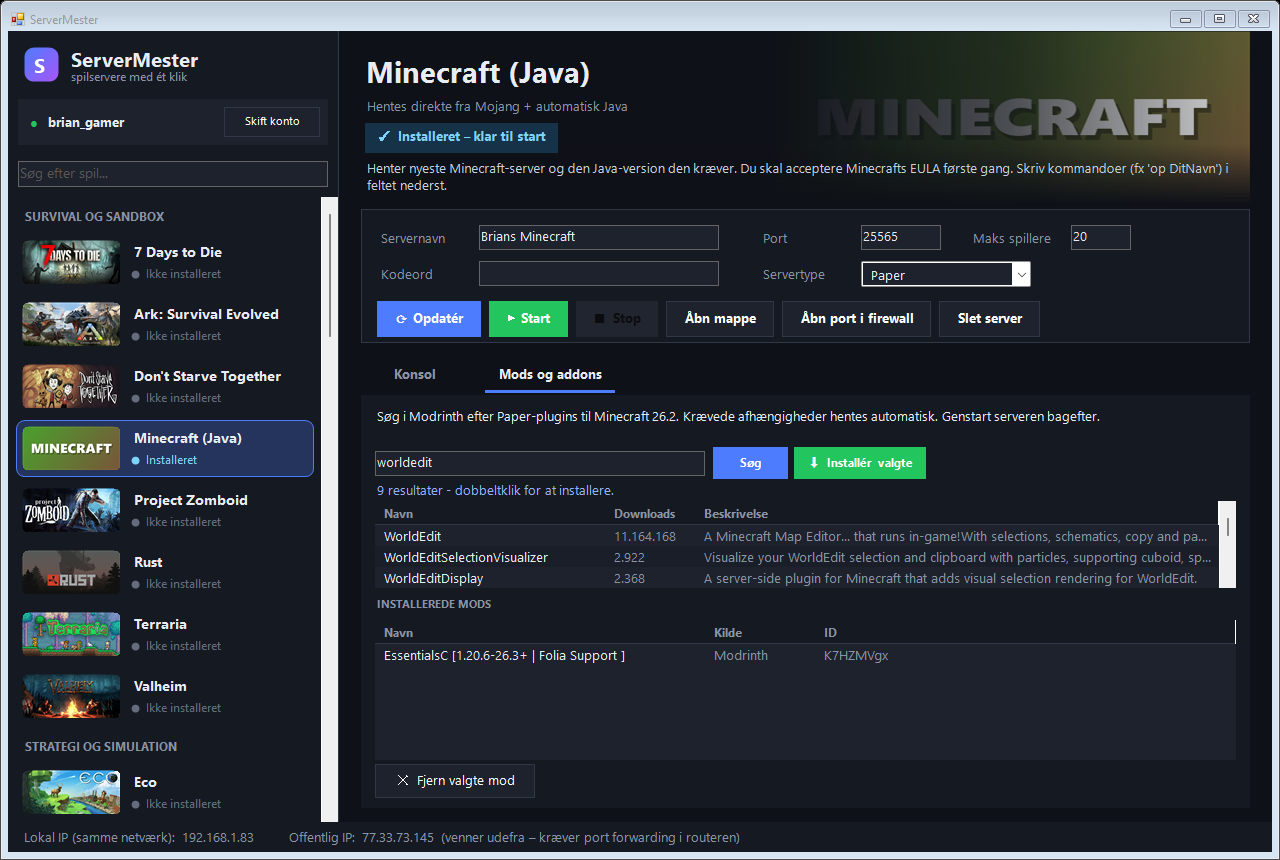This screenshot has width=1280, height=860.
Task: Click the Terraria thumbnail image
Action: (x=71, y=634)
